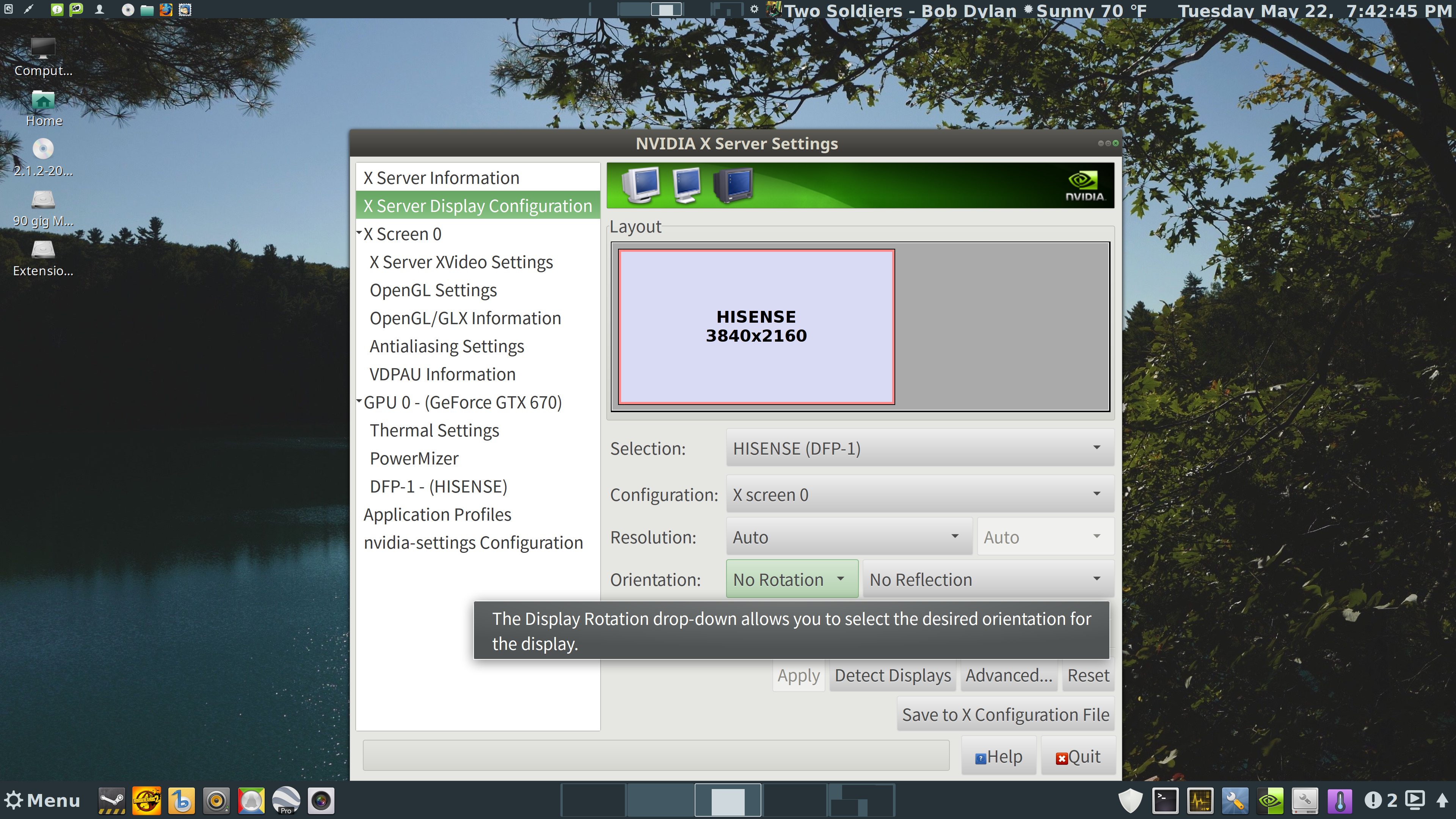Open the Home folder desktop icon
The image size is (1456, 819).
point(44,108)
